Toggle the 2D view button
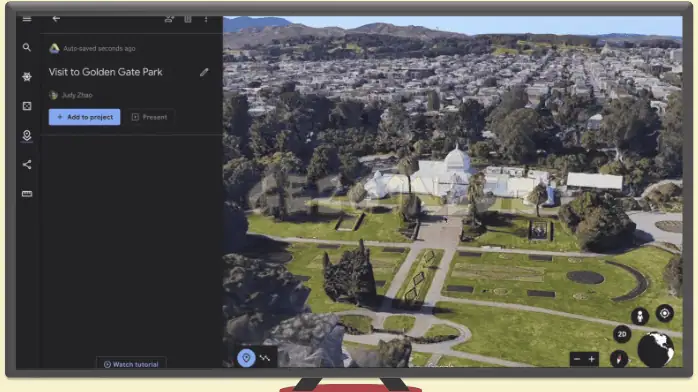Viewport: 698px width, 392px height. [x=622, y=334]
